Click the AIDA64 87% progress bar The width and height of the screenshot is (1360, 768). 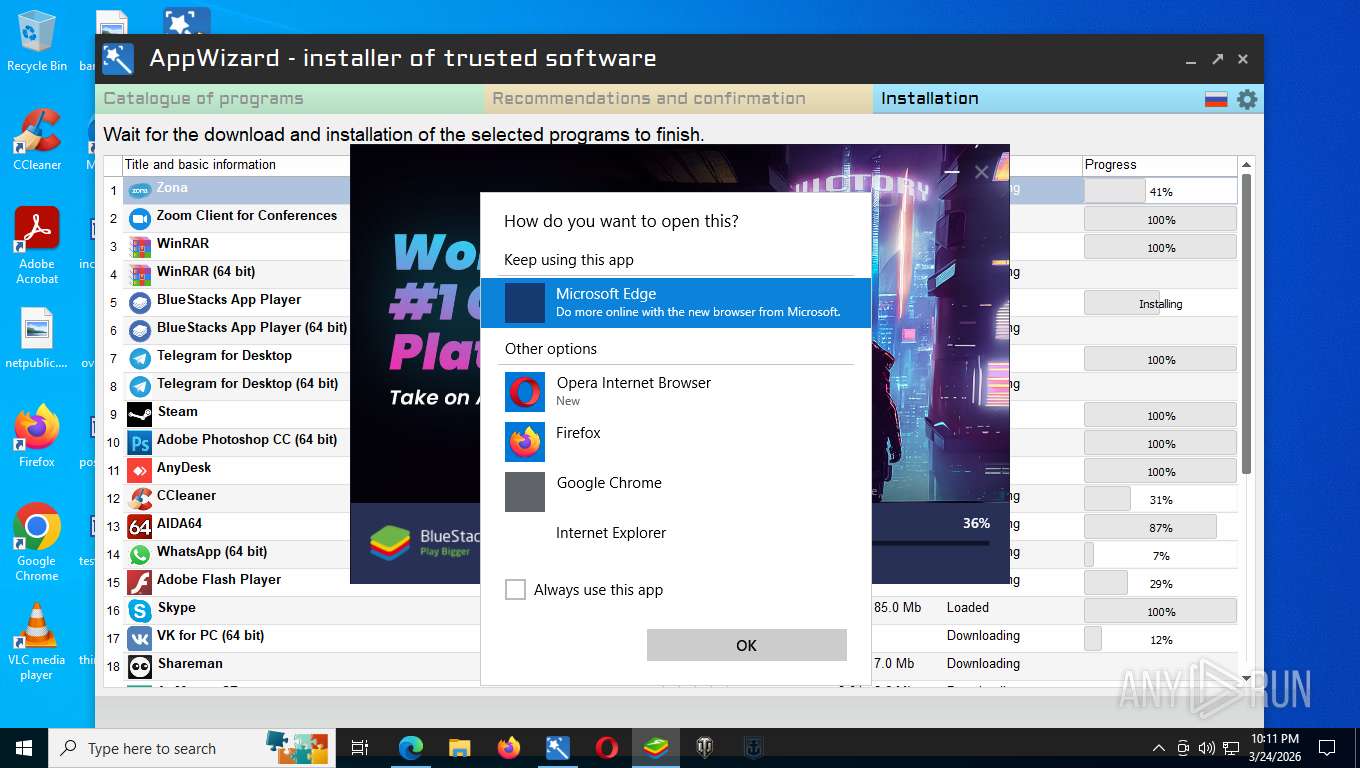pyautogui.click(x=1160, y=526)
